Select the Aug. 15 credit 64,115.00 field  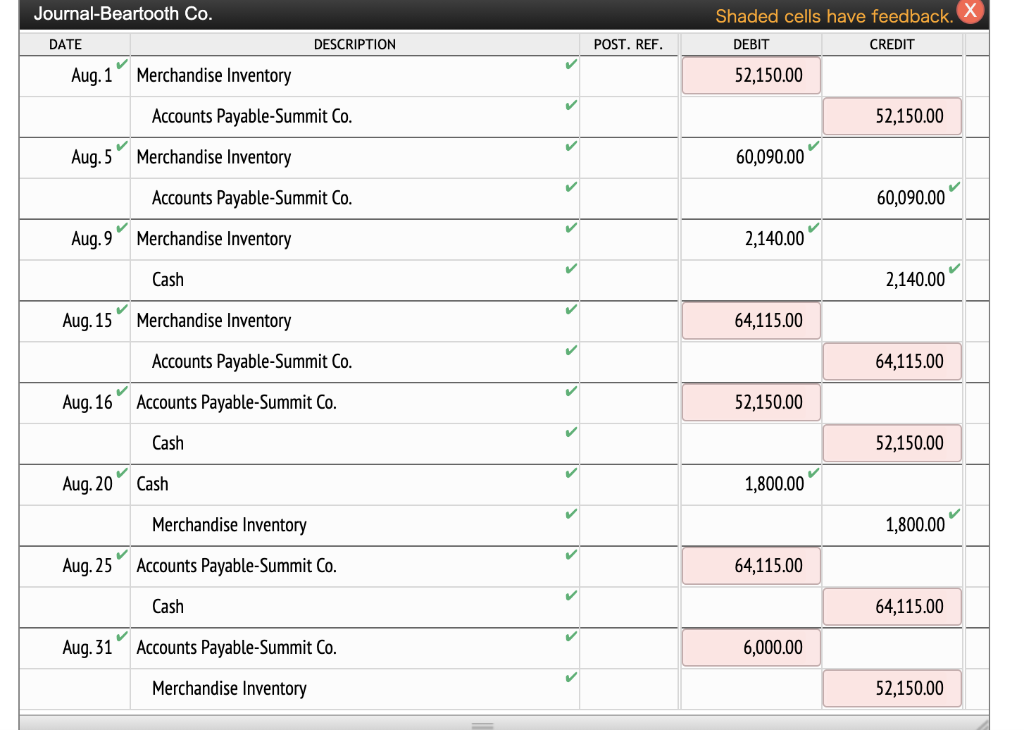[x=892, y=362]
